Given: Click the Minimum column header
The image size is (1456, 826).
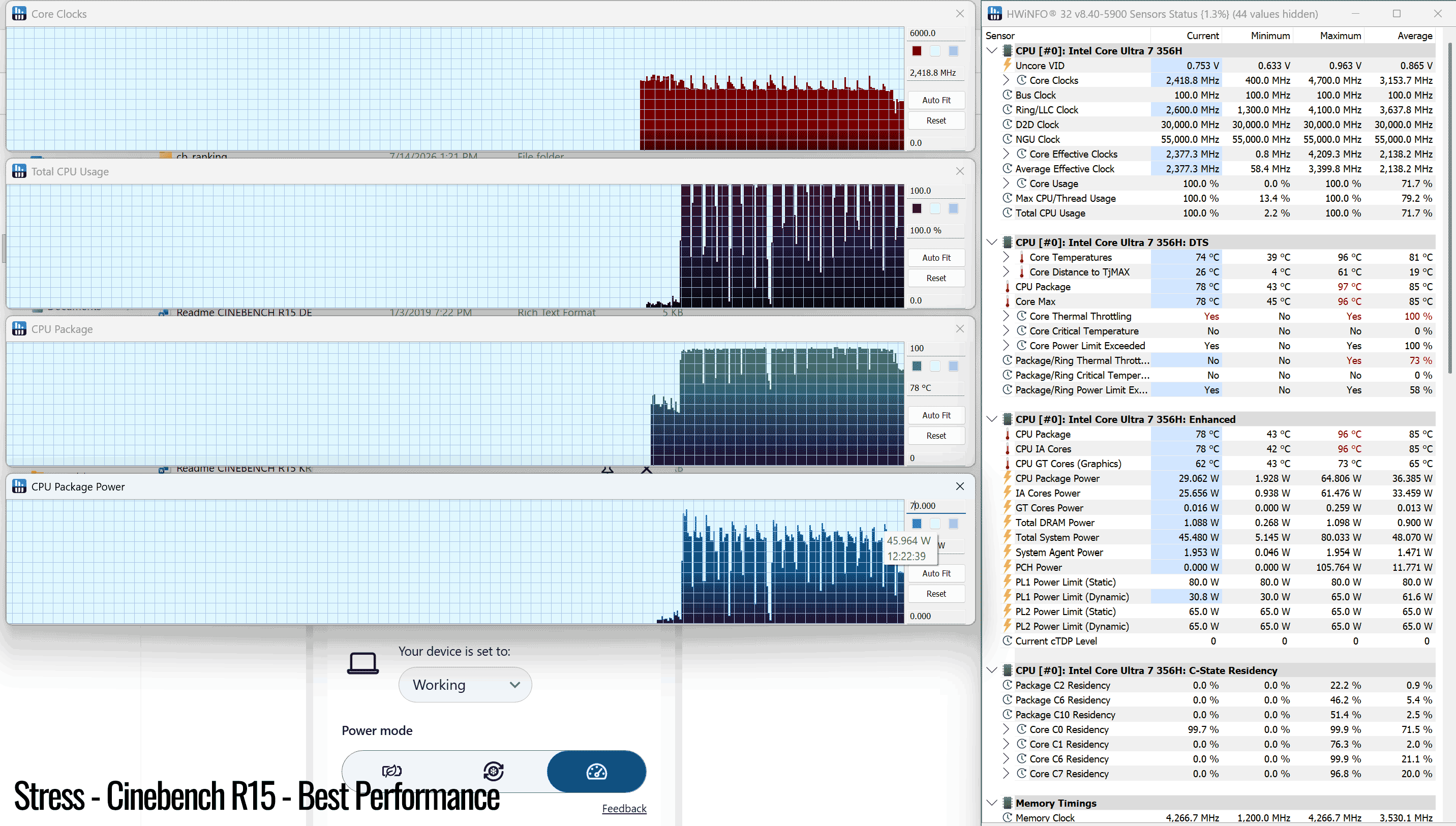Looking at the screenshot, I should coord(1270,35).
